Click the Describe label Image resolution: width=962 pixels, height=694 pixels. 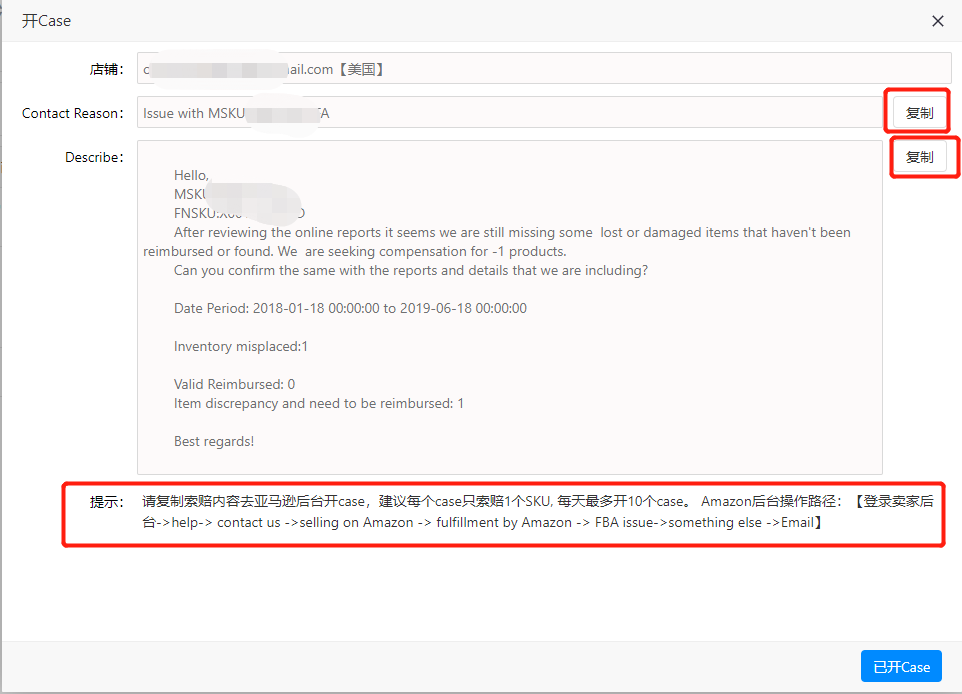point(94,157)
